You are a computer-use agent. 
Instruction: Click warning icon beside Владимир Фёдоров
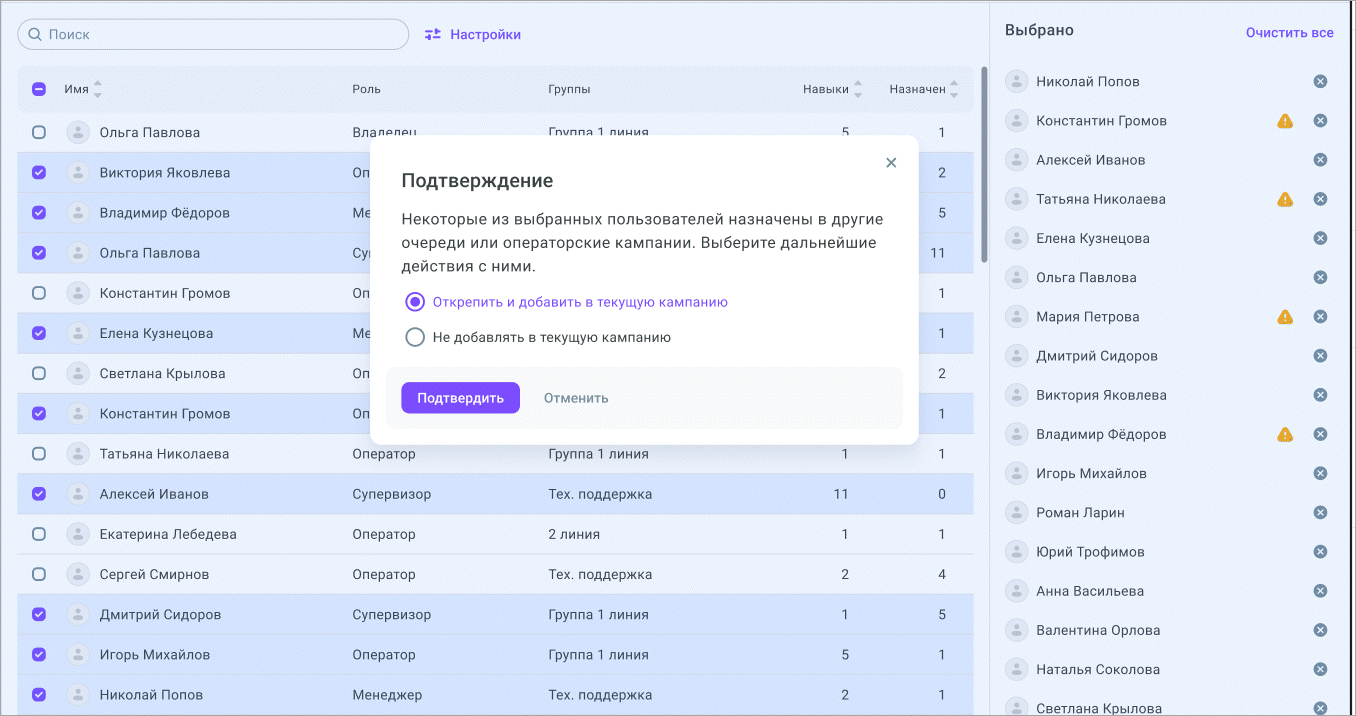click(x=1285, y=435)
